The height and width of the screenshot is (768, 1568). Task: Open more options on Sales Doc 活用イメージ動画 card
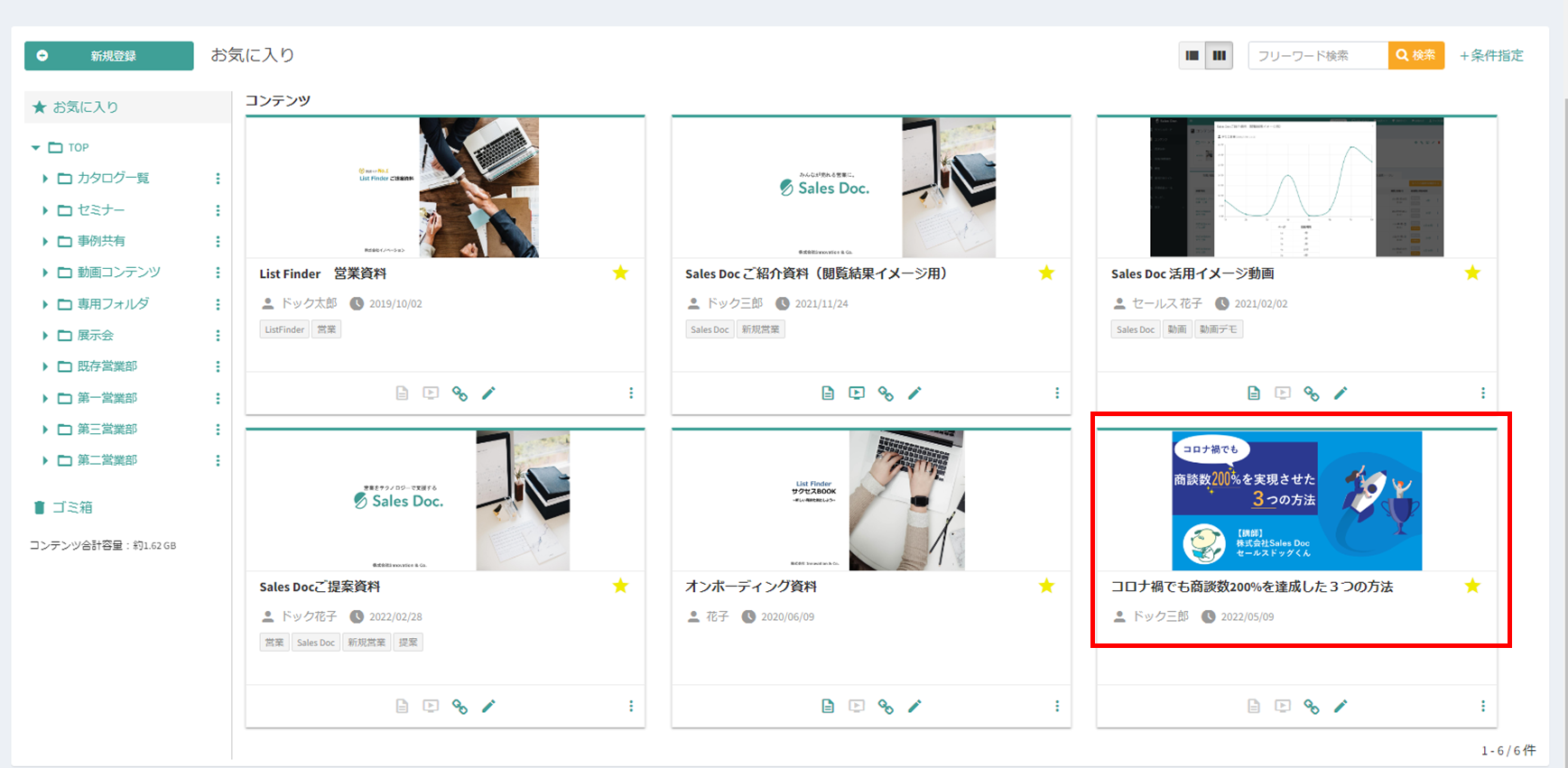1483,393
